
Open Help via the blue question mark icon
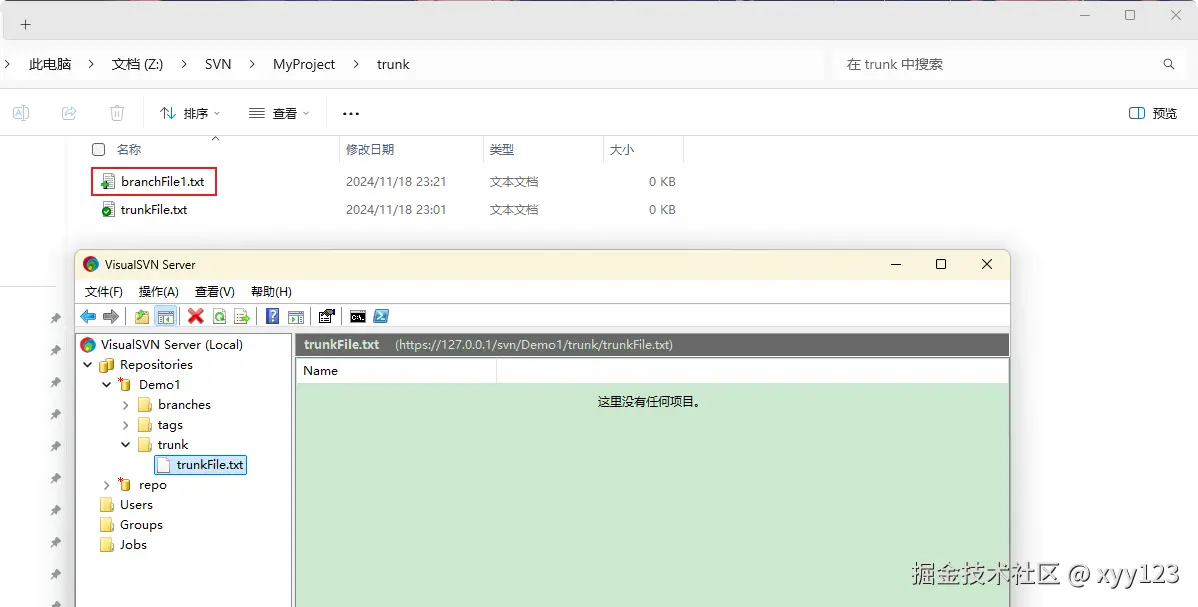[272, 316]
